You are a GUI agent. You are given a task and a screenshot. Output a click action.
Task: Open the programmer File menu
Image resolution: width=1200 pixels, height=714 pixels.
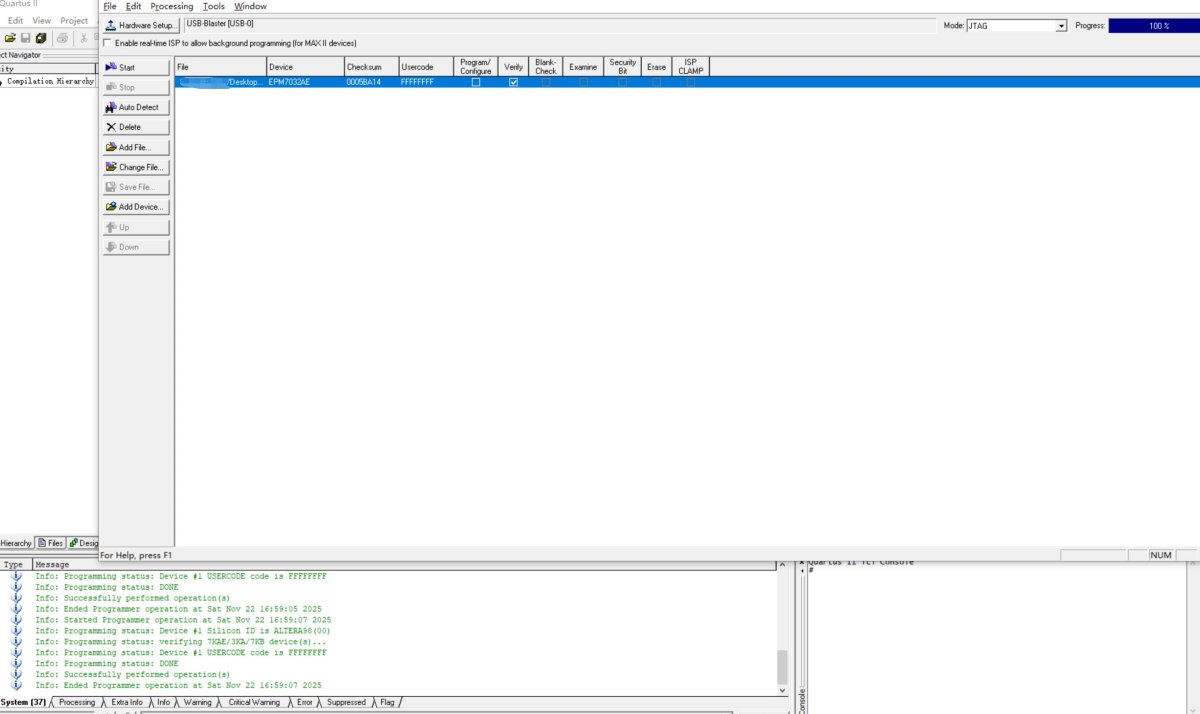[x=110, y=6]
